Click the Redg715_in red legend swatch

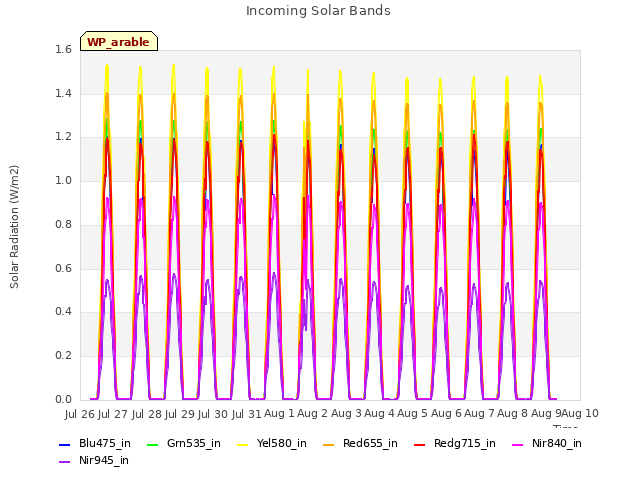[420, 444]
